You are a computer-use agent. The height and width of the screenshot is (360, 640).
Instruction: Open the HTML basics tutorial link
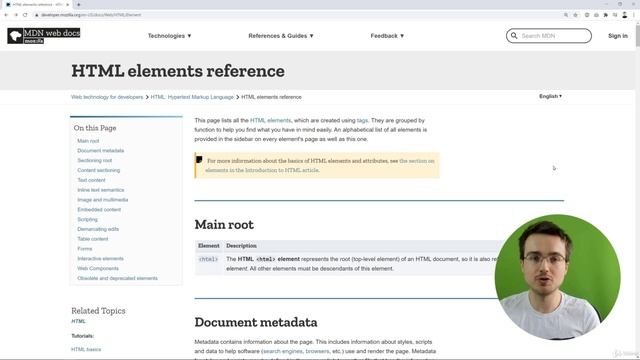86,349
